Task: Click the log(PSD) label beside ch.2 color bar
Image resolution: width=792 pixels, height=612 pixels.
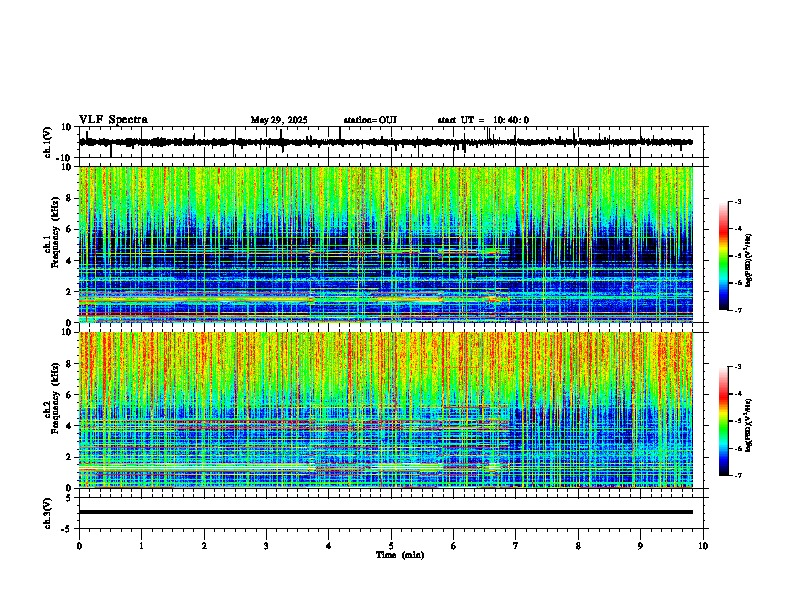Action: click(x=749, y=425)
